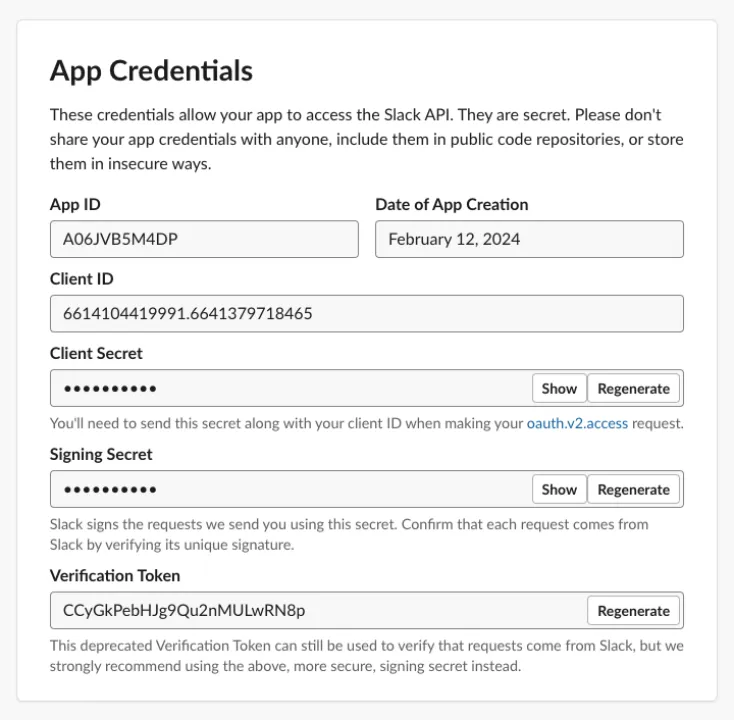
Task: Regenerate the Client Secret
Action: click(633, 388)
